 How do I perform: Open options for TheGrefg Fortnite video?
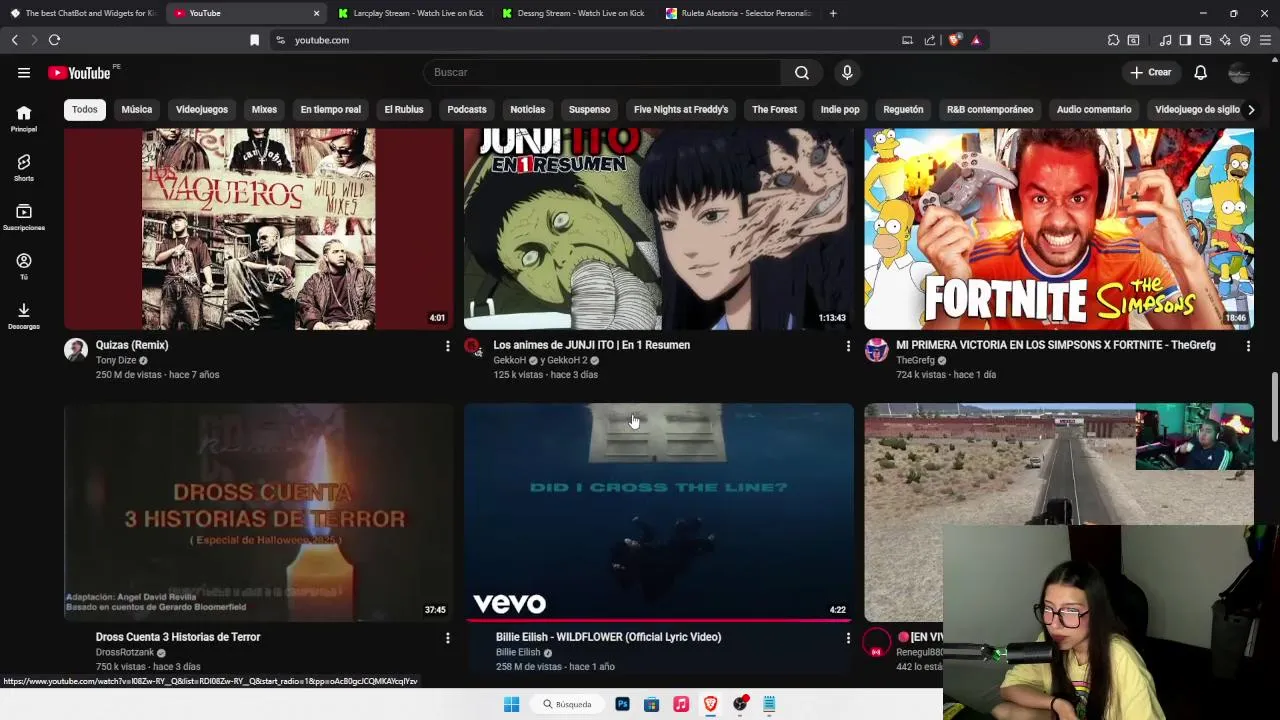coord(1248,346)
